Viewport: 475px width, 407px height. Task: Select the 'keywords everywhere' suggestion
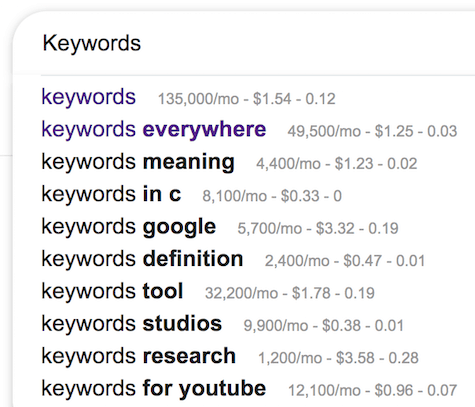(154, 130)
